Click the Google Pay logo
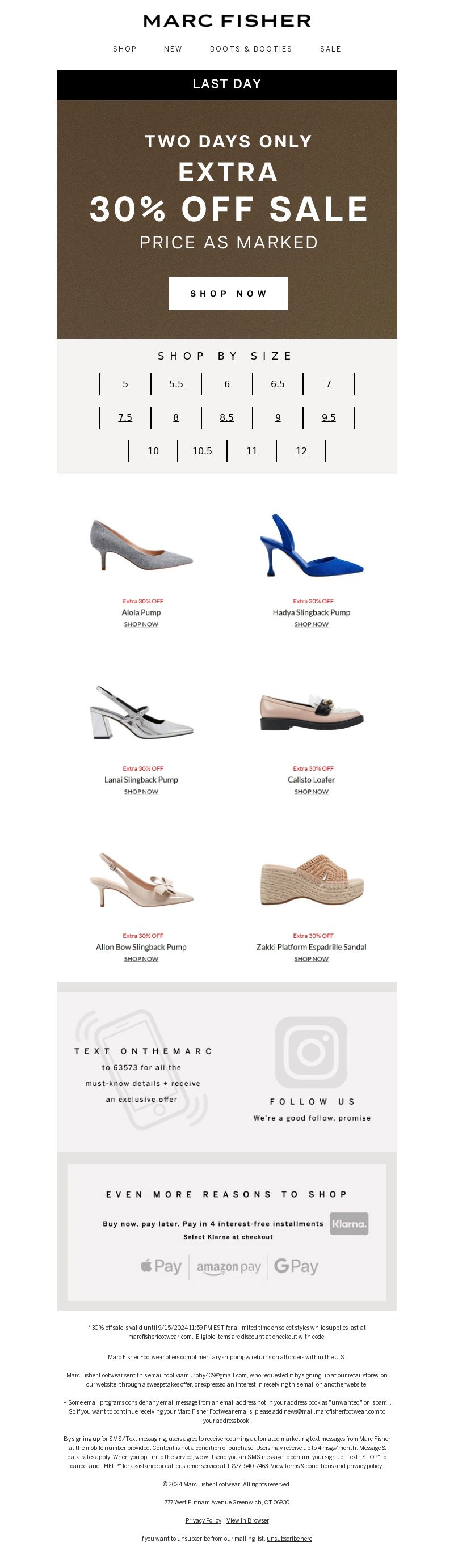The height and width of the screenshot is (1568, 454). (x=296, y=1267)
